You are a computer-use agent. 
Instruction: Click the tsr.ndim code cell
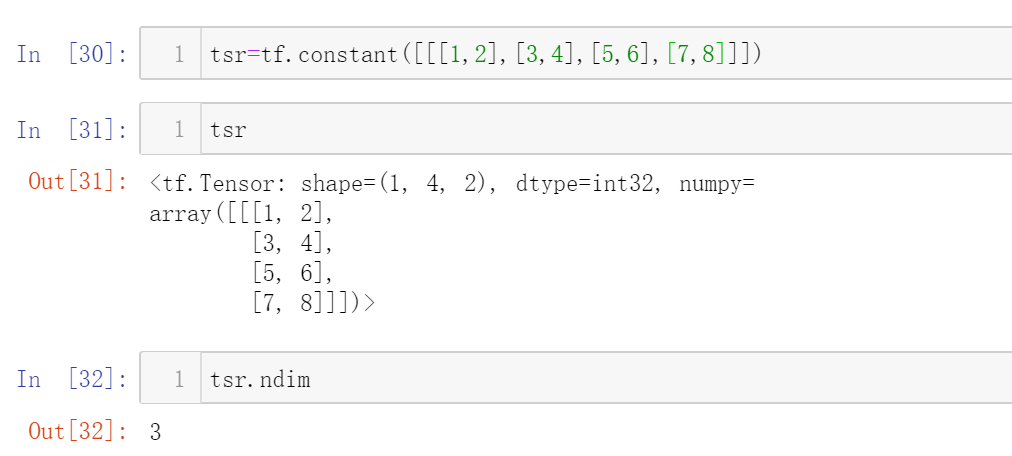[600, 379]
